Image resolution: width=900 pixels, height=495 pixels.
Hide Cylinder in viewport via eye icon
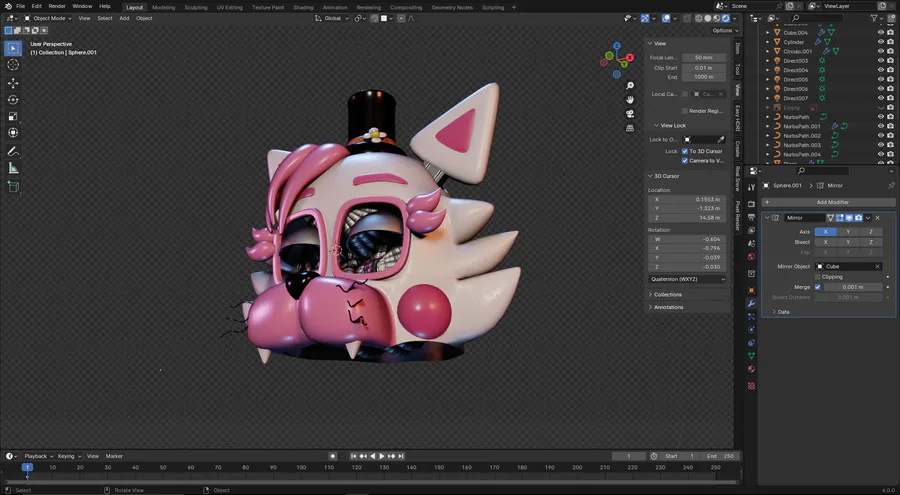(880, 42)
